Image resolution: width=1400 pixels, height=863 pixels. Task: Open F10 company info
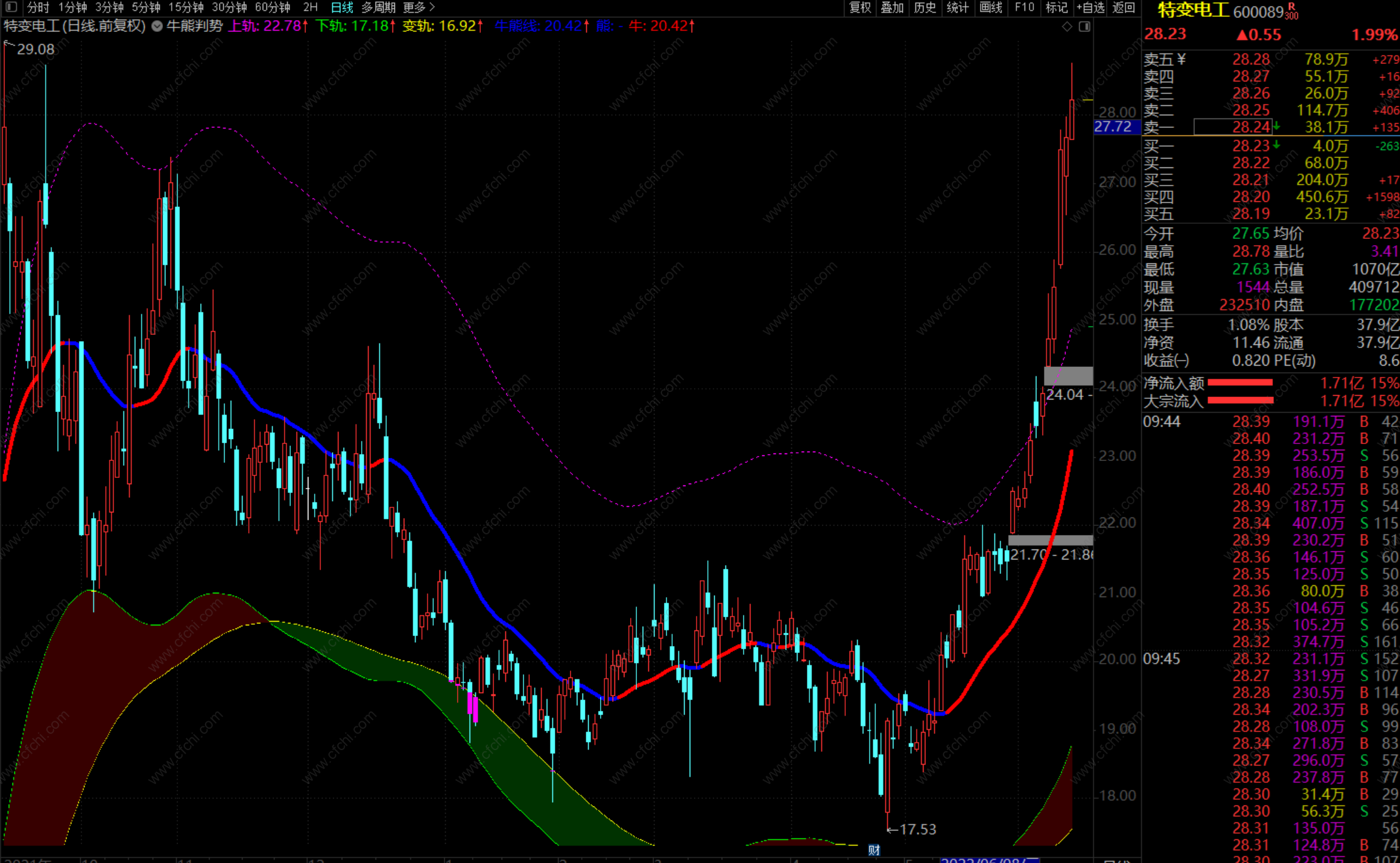[1024, 8]
